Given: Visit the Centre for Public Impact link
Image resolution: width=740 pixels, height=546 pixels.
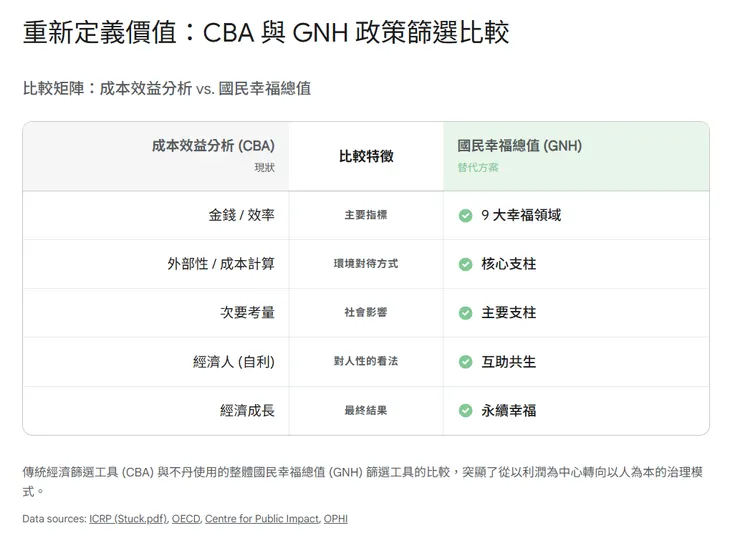Looking at the screenshot, I should 262,519.
